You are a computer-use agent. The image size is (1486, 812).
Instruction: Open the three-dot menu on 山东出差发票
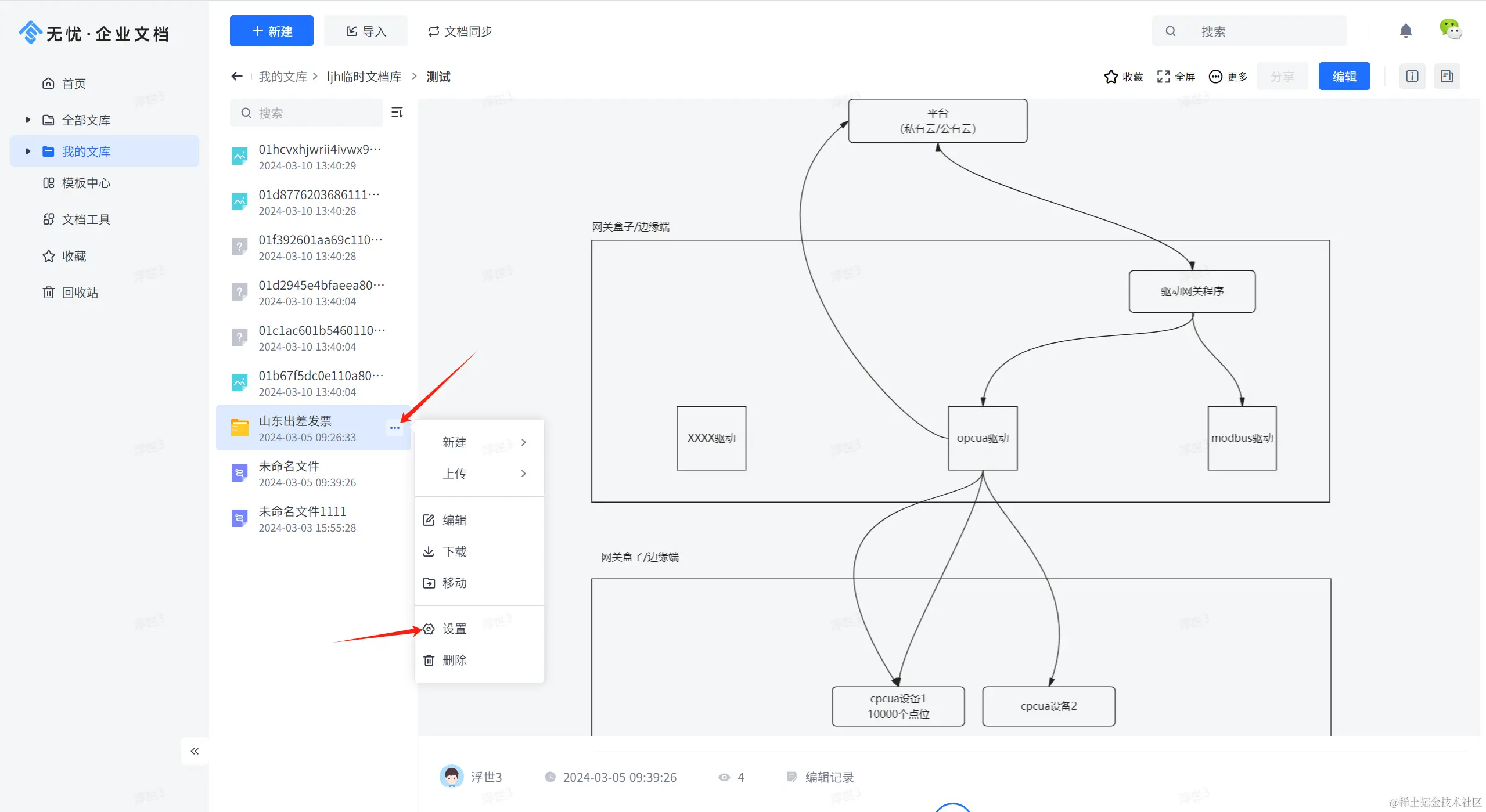point(395,428)
